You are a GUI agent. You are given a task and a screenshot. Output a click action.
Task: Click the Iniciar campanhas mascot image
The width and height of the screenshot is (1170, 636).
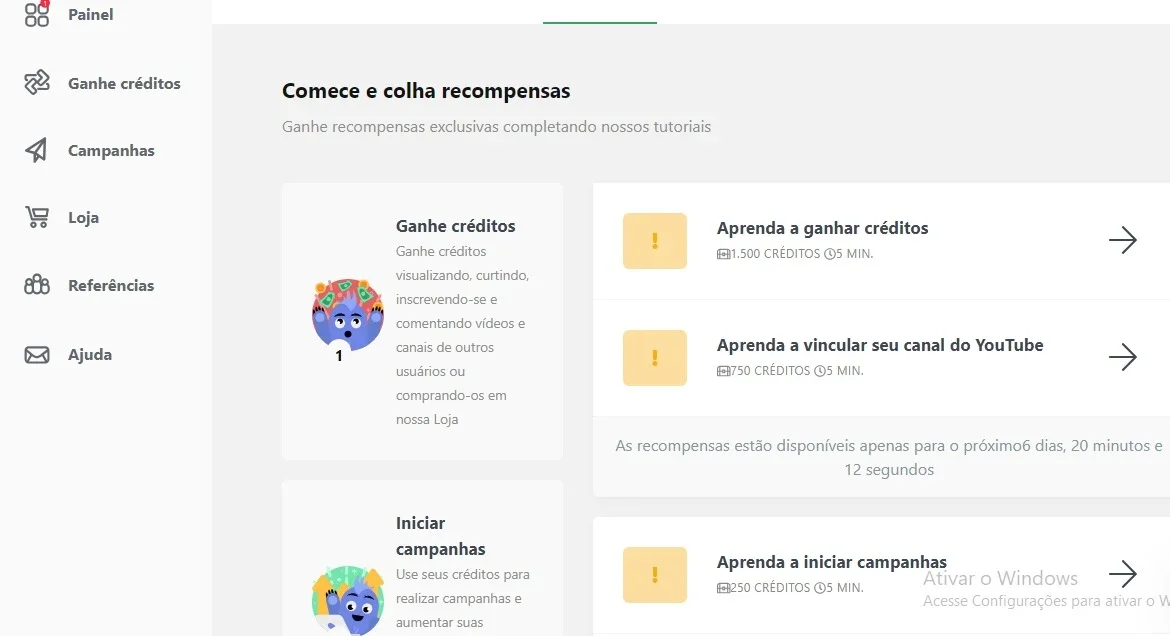click(348, 601)
